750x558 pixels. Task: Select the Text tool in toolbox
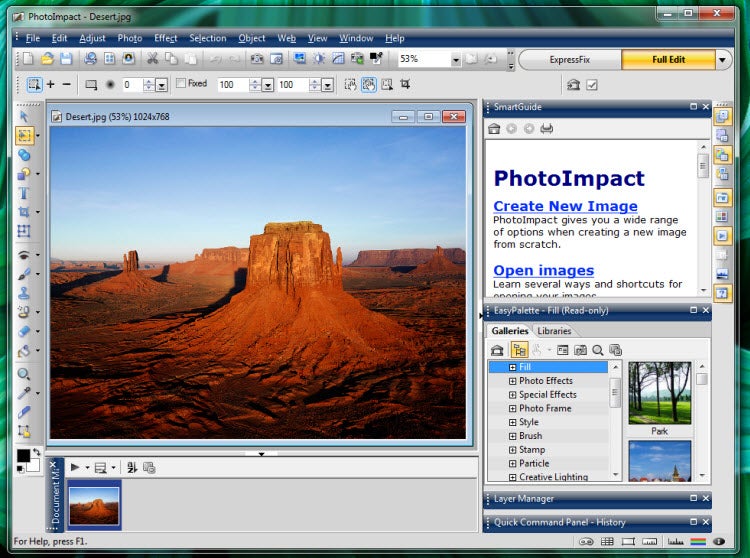(x=23, y=193)
